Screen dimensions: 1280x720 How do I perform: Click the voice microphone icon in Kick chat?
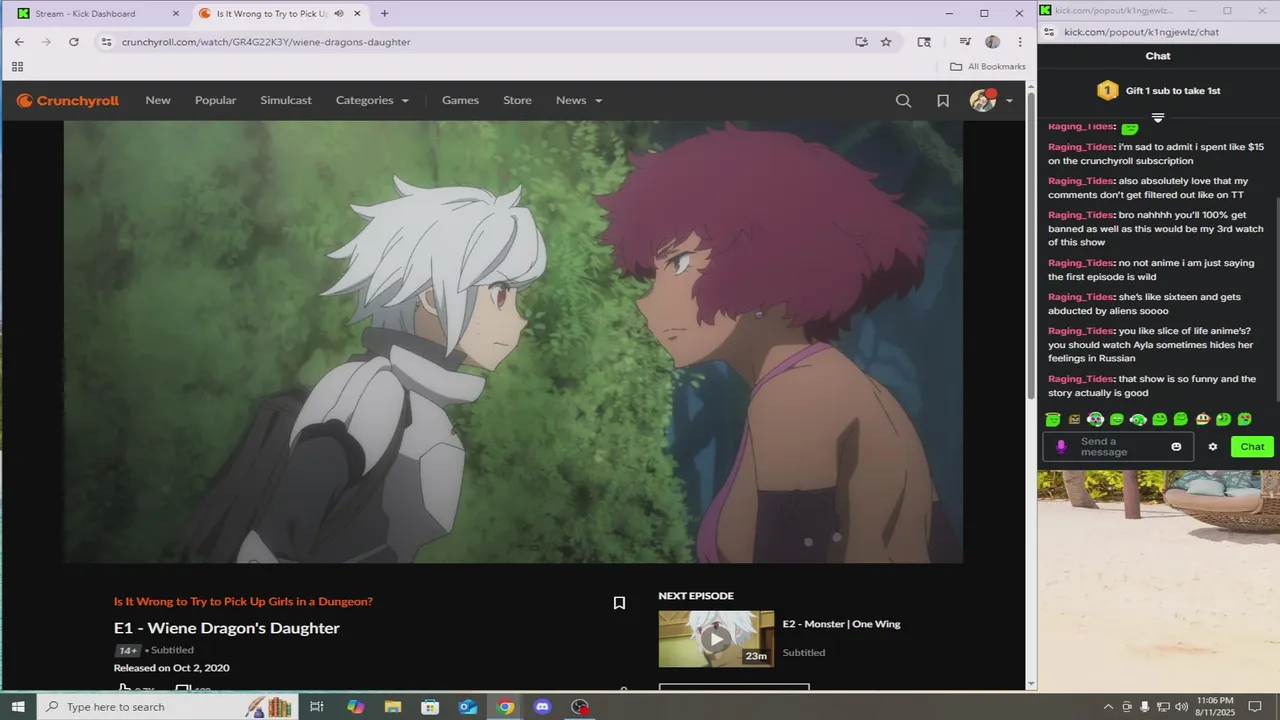1061,447
